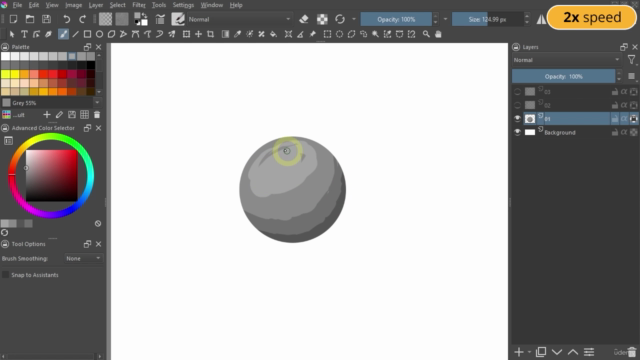Hide the Background layer
The height and width of the screenshot is (360, 640).
tap(518, 132)
